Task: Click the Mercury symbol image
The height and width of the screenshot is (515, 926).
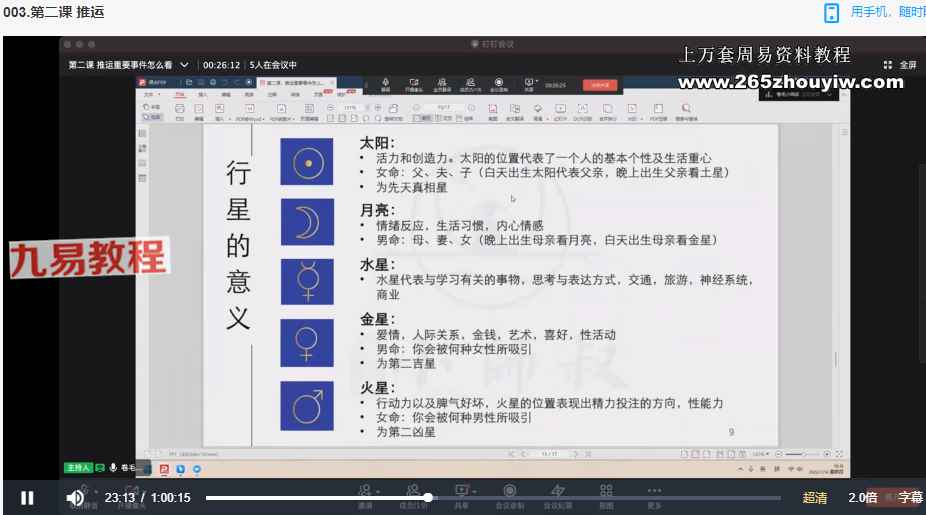Action: pos(307,282)
